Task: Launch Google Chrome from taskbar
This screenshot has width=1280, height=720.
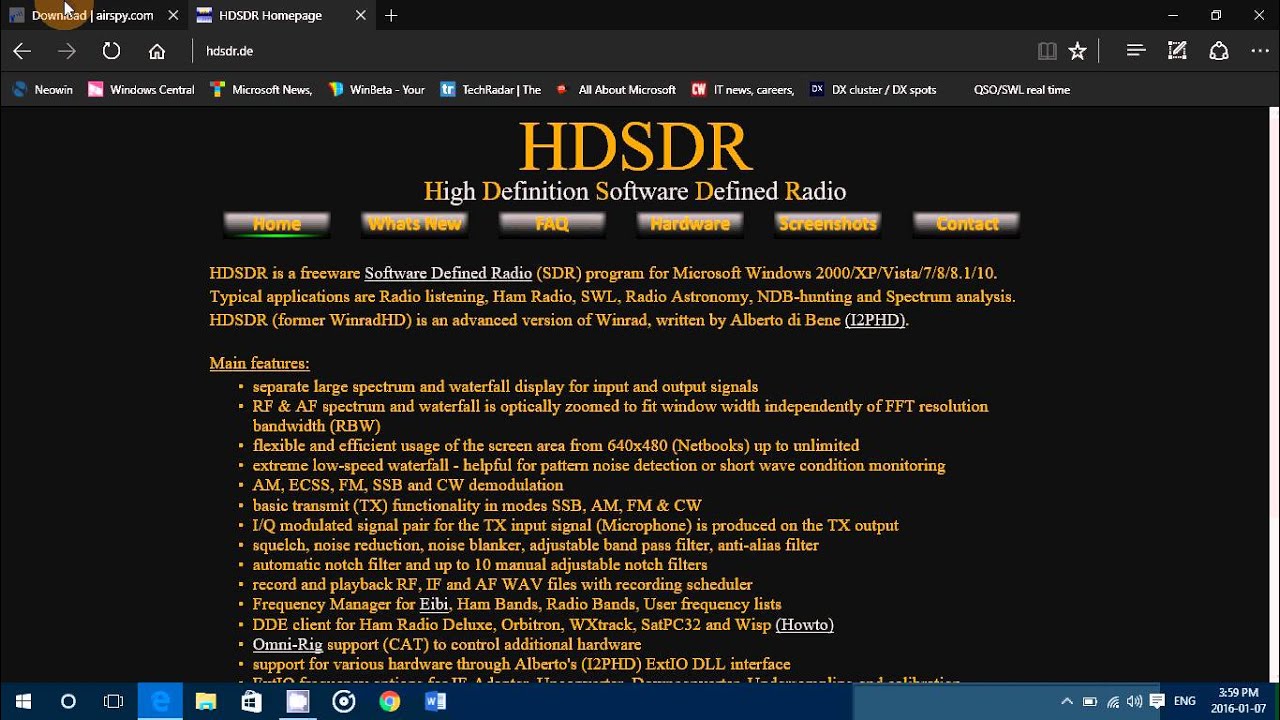Action: tap(390, 702)
